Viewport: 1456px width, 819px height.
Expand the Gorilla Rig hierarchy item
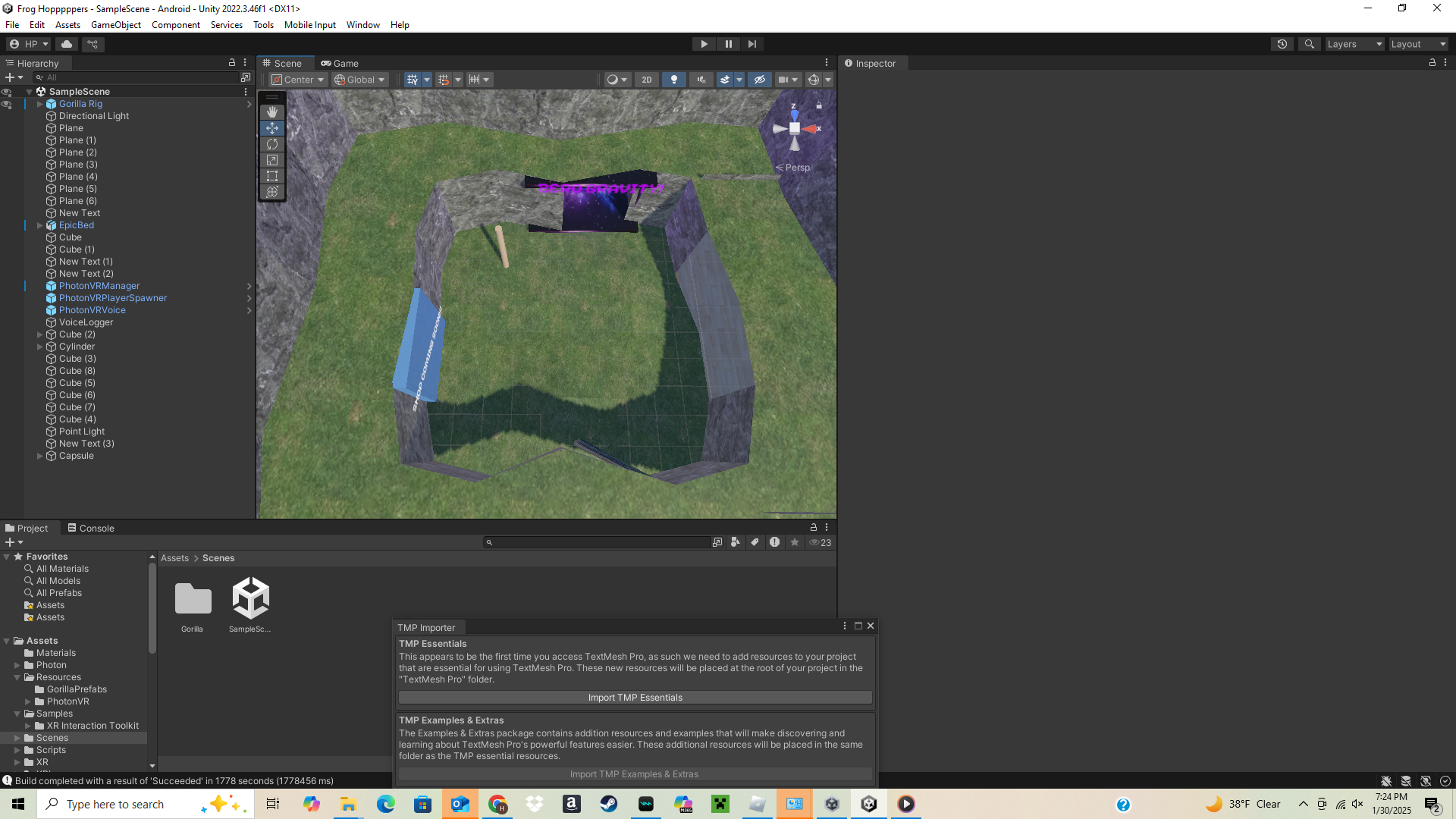[40, 104]
